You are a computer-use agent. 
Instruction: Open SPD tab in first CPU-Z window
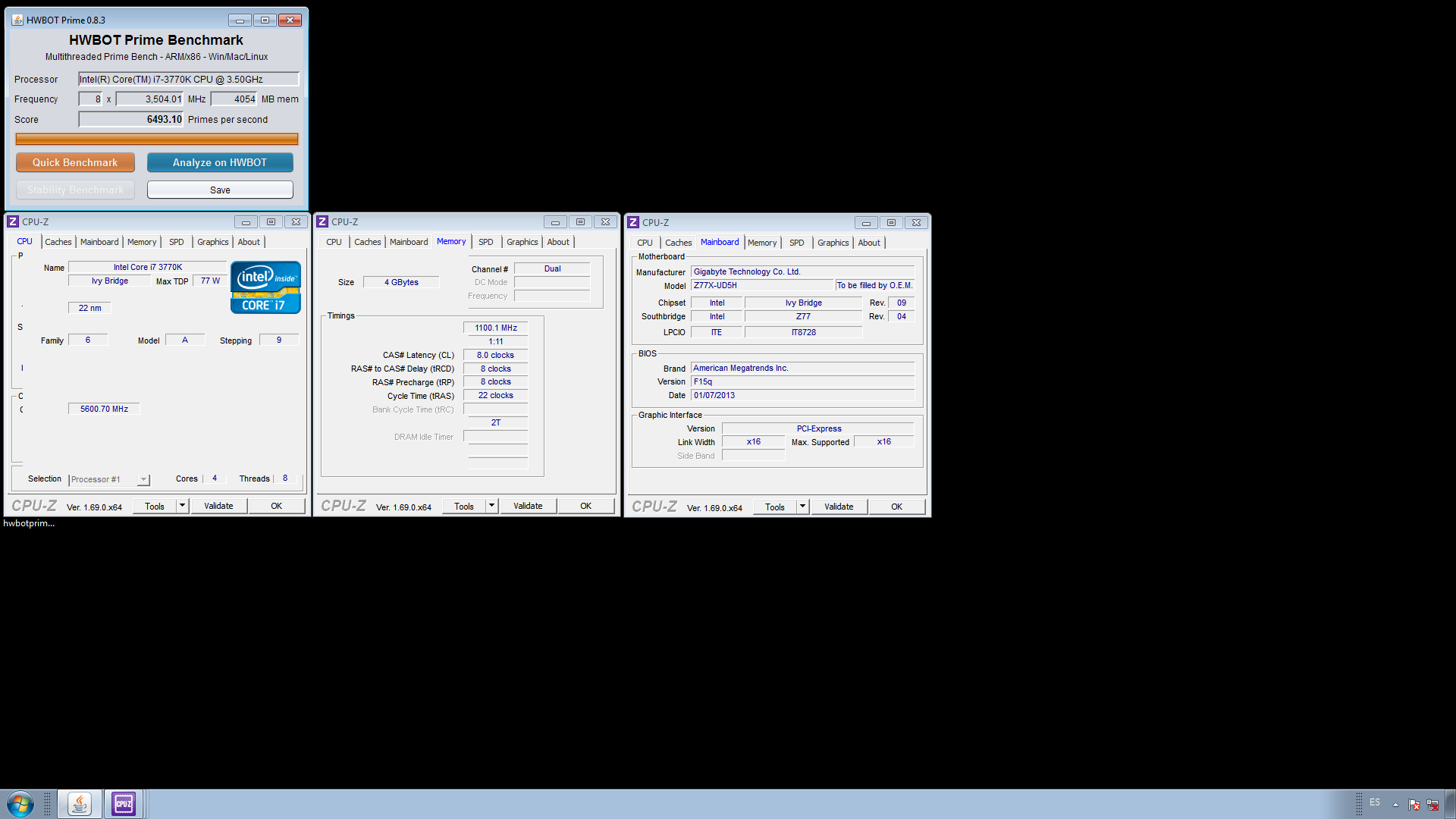177,242
